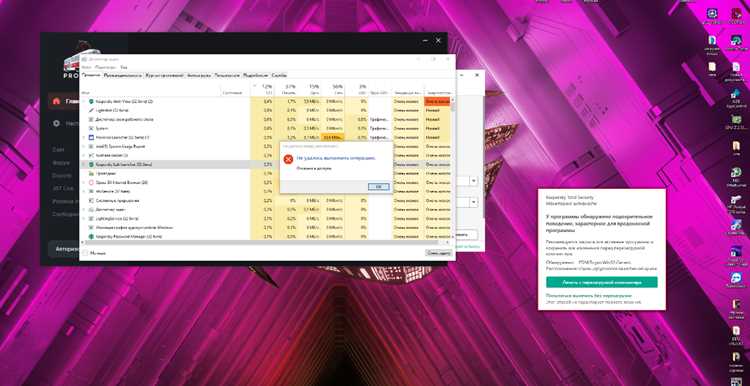Switch to the Пользователи tab
750x386 pixels.
(x=227, y=75)
